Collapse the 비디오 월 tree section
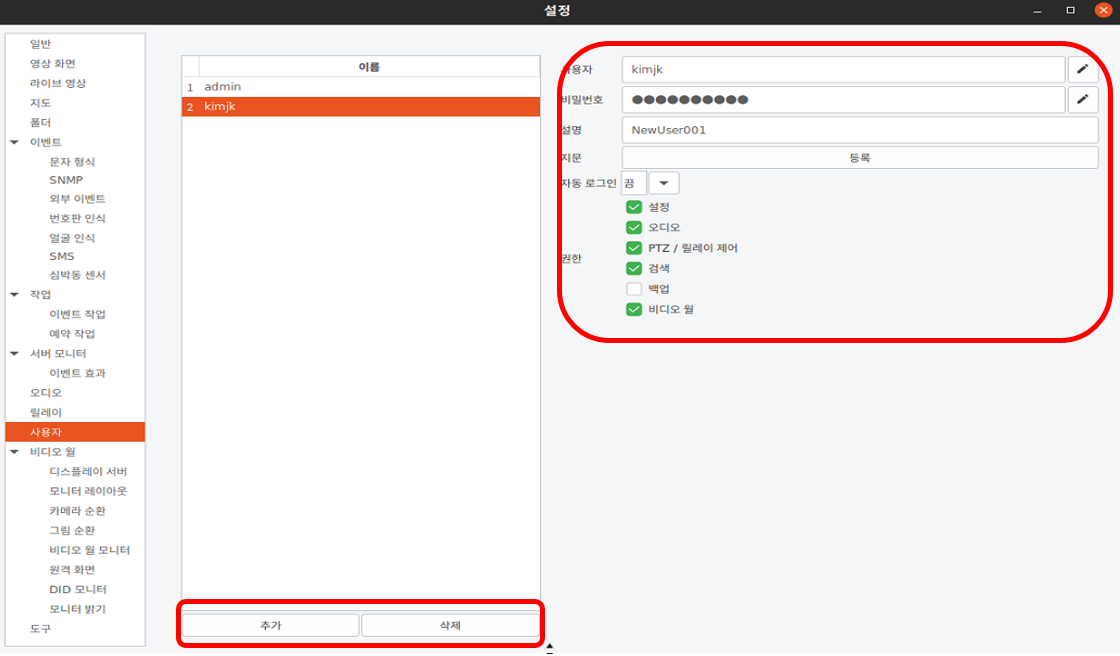The height and width of the screenshot is (656, 1120). click(14, 452)
